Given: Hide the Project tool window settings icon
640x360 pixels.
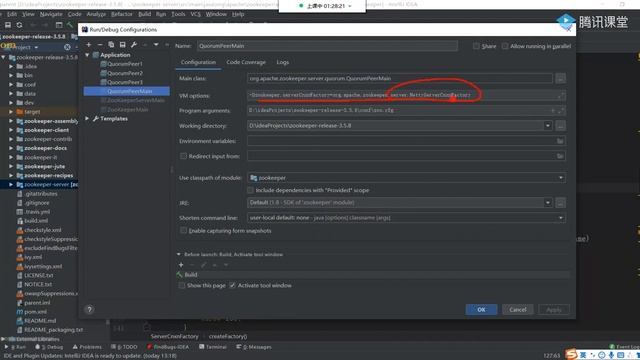Looking at the screenshot, I should pos(67,47).
